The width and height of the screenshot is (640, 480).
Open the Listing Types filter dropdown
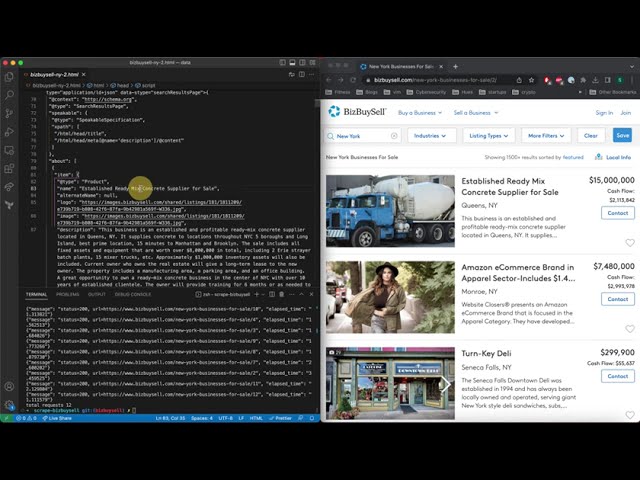[x=489, y=136]
